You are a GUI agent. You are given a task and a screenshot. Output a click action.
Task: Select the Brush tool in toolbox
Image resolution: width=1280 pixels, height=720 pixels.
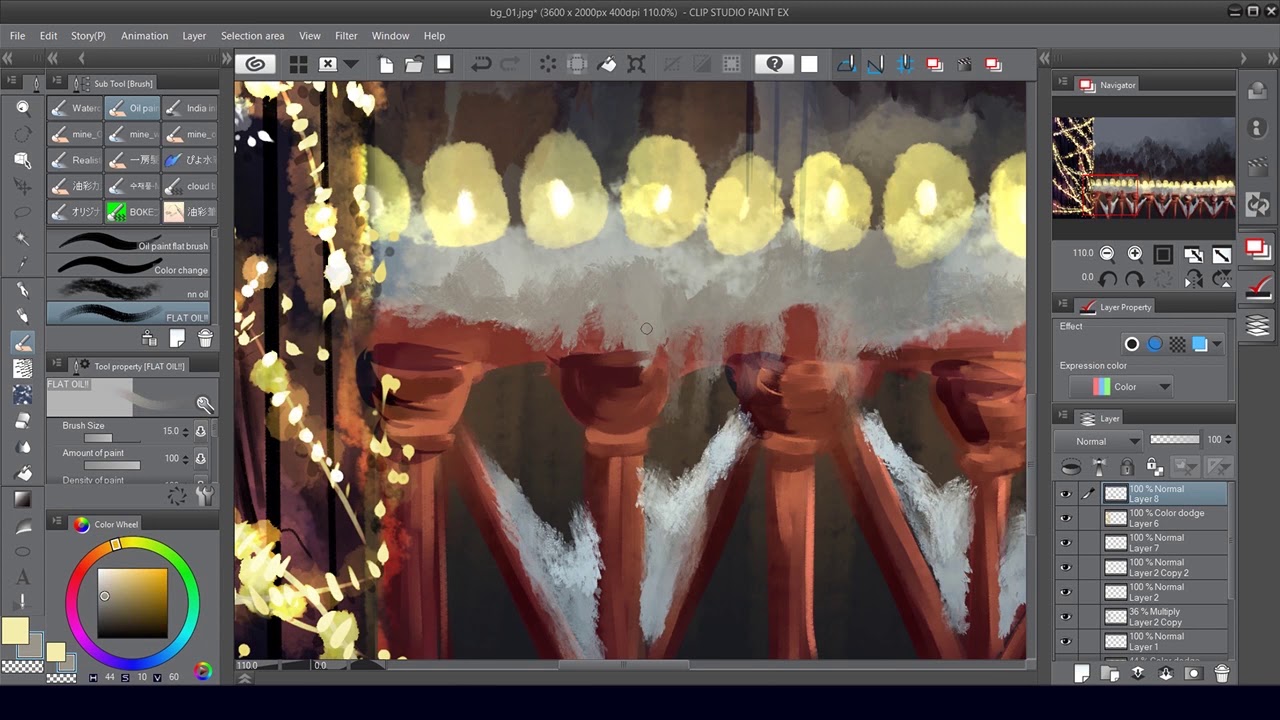point(23,343)
